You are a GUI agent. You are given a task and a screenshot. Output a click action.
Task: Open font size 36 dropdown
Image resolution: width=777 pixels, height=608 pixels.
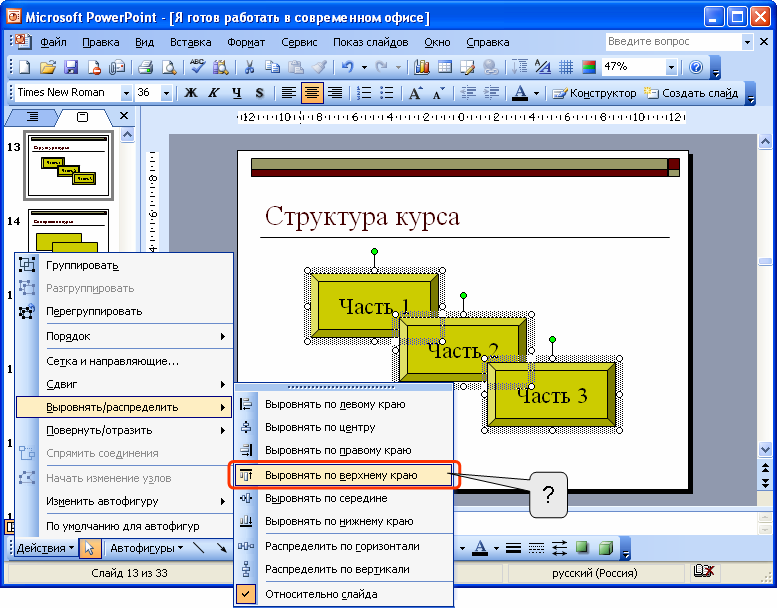point(166,93)
